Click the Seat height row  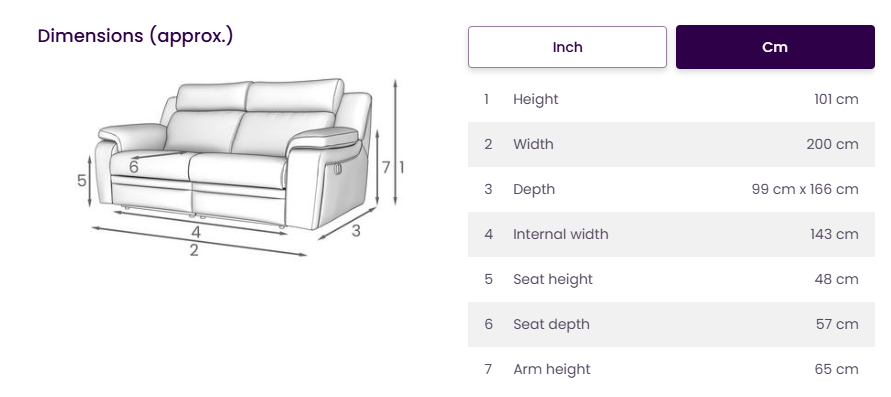click(x=671, y=279)
